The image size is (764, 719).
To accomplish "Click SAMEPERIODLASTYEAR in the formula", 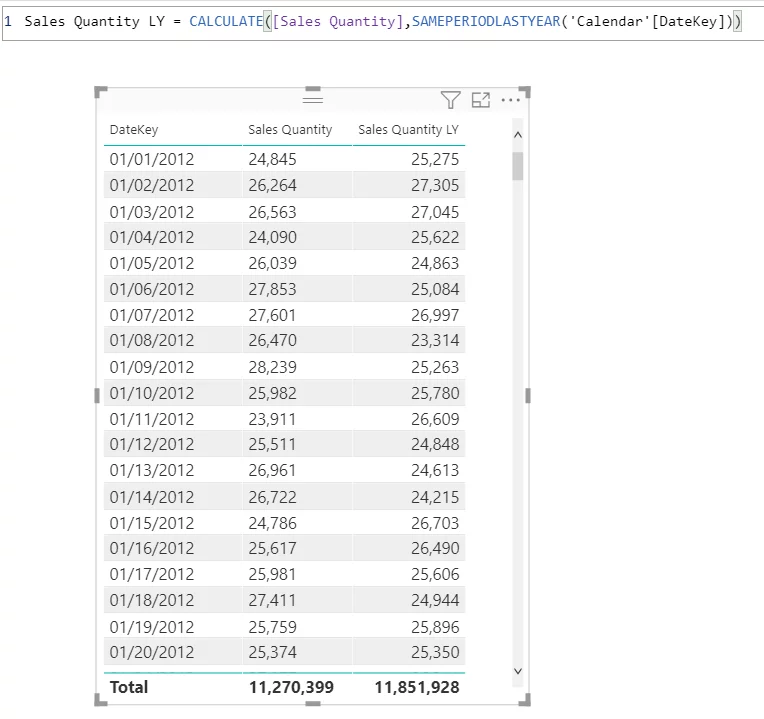I will pos(486,21).
